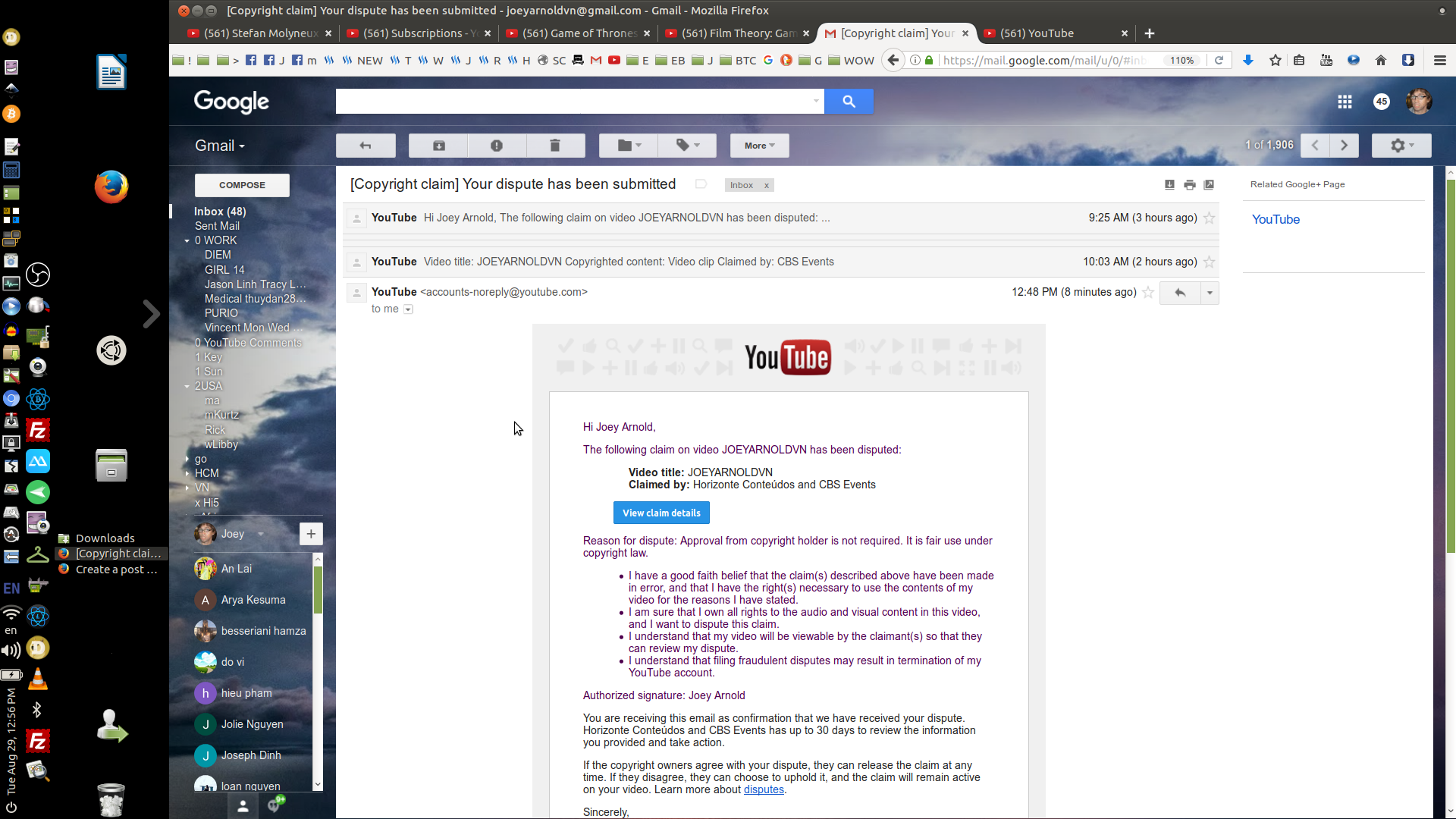
Task: Click the Gmail back-to-inbox arrow button
Action: pyautogui.click(x=366, y=146)
